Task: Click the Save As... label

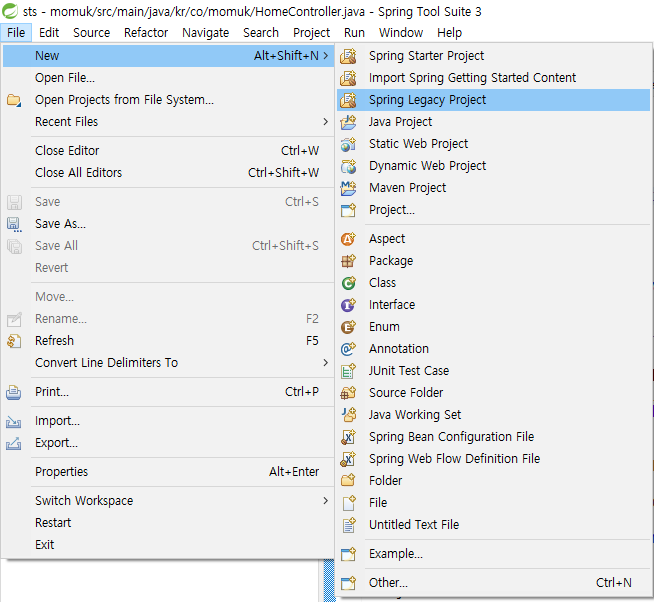Action: 60,224
